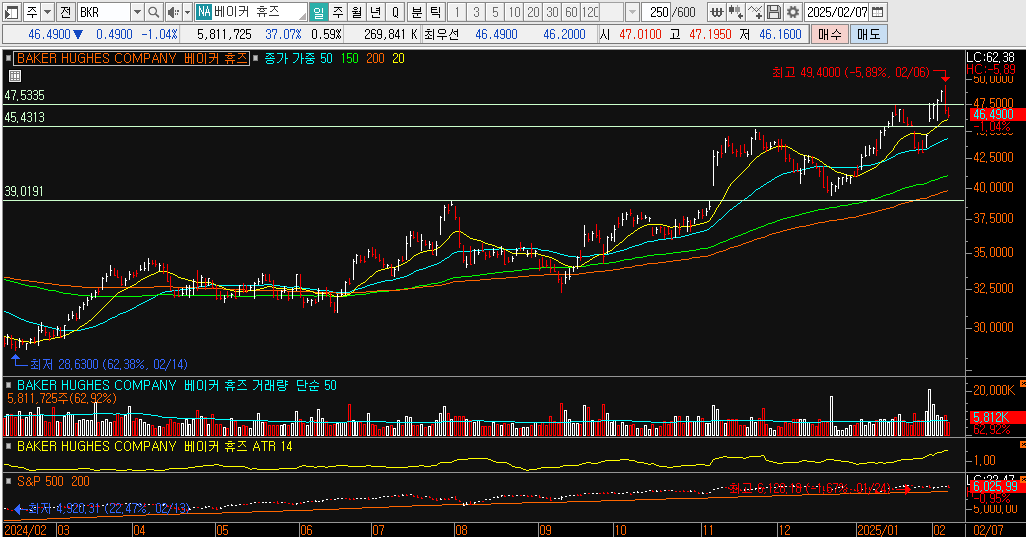The width and height of the screenshot is (1026, 537).
Task: Select the 1 minute interval button
Action: (x=457, y=12)
